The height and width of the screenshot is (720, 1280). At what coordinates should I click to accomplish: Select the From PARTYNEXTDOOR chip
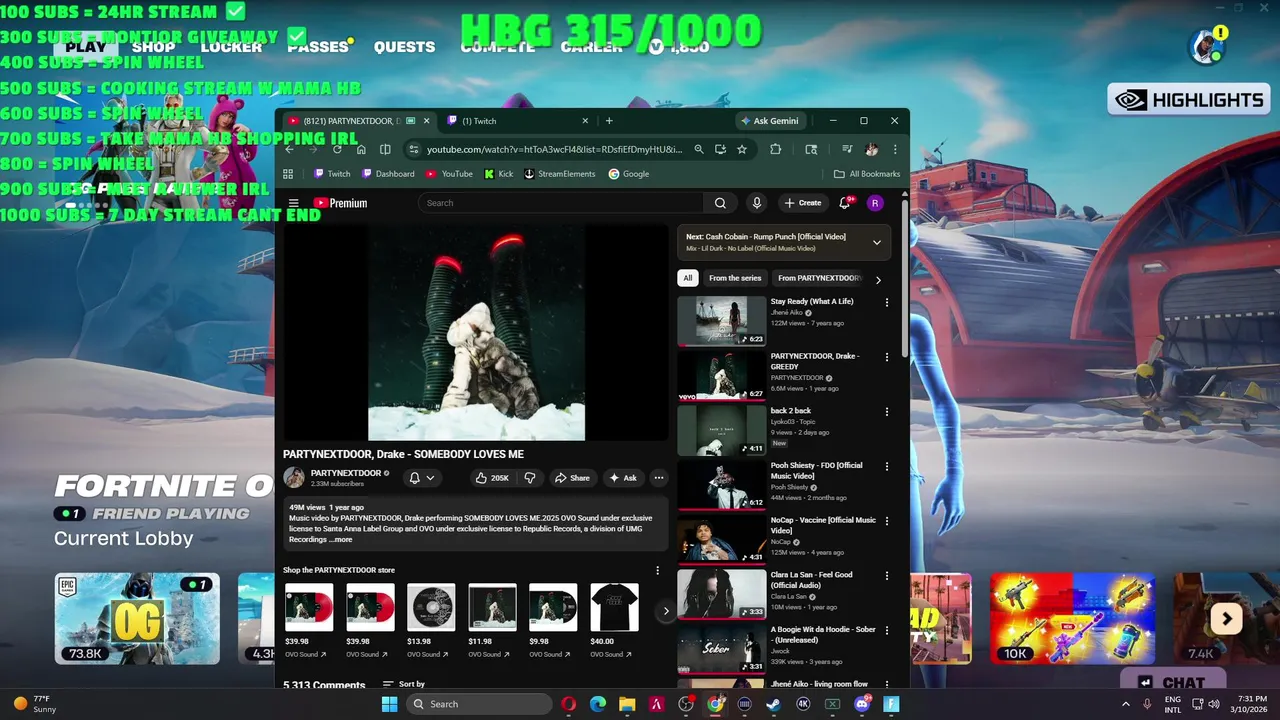tap(817, 278)
